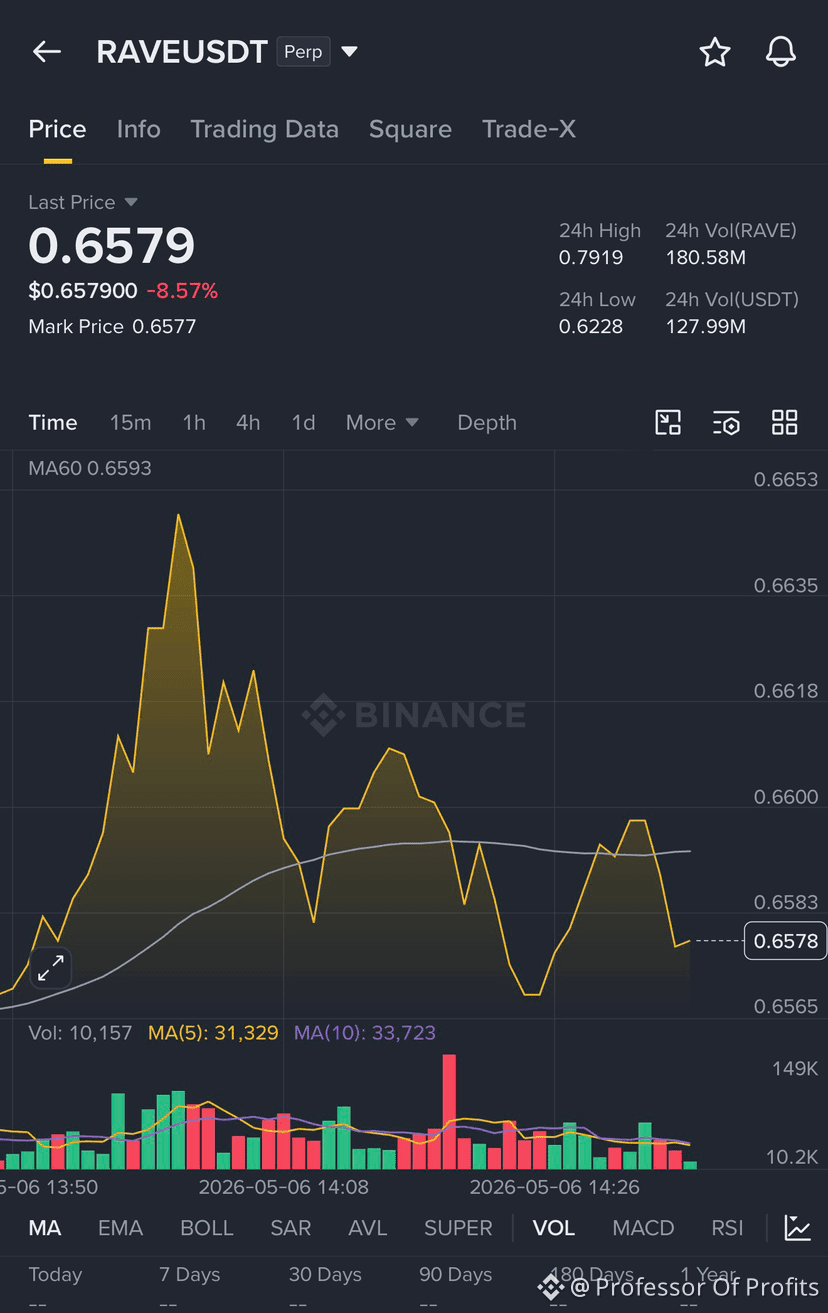828x1313 pixels.
Task: Open the four-square grid view icon
Action: pyautogui.click(x=785, y=422)
